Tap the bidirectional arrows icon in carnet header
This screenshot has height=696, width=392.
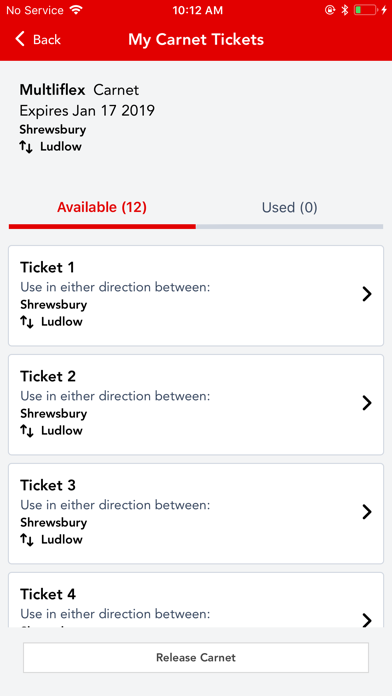pyautogui.click(x=26, y=147)
